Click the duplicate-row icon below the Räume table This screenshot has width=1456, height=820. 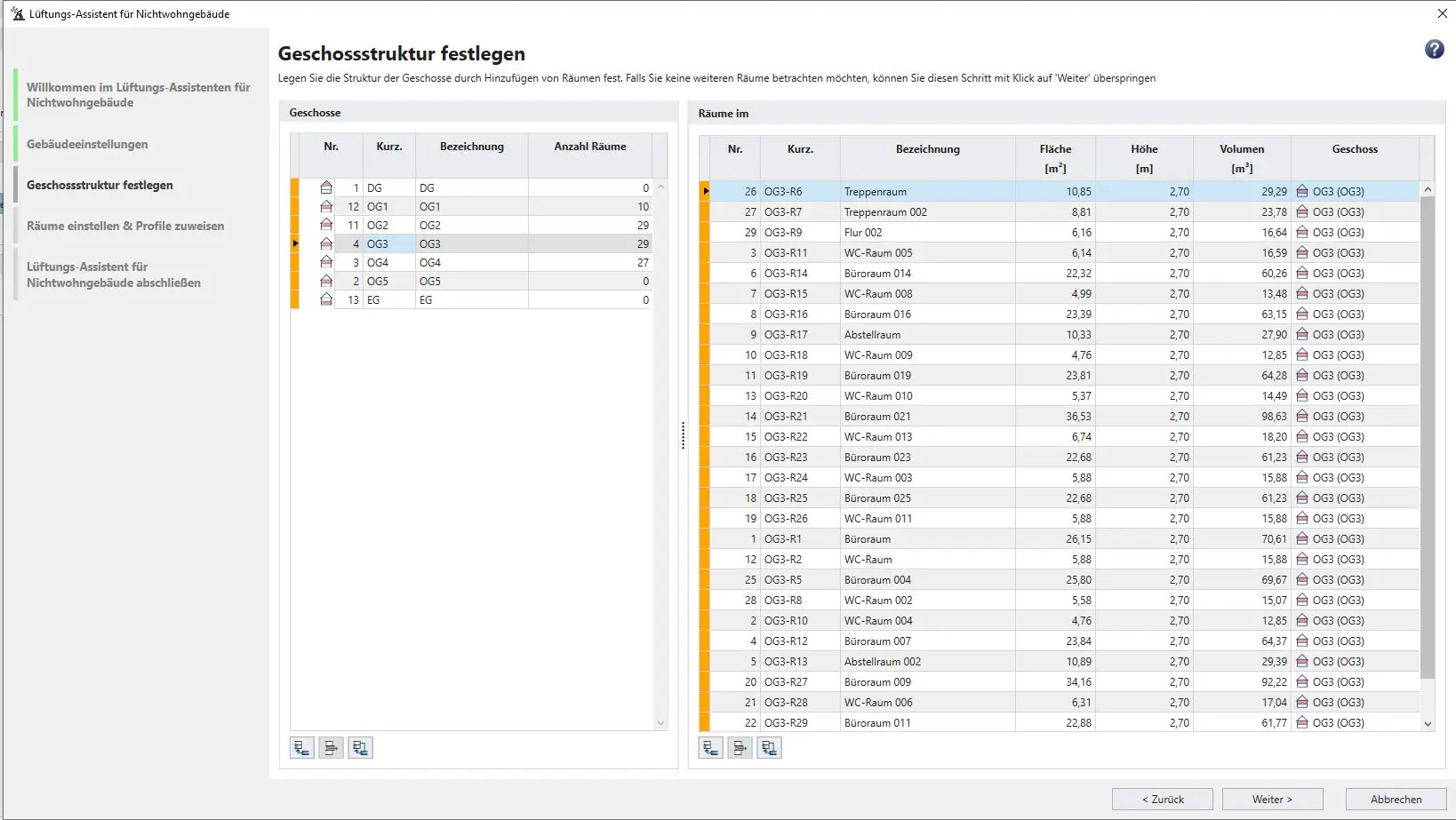coord(769,748)
